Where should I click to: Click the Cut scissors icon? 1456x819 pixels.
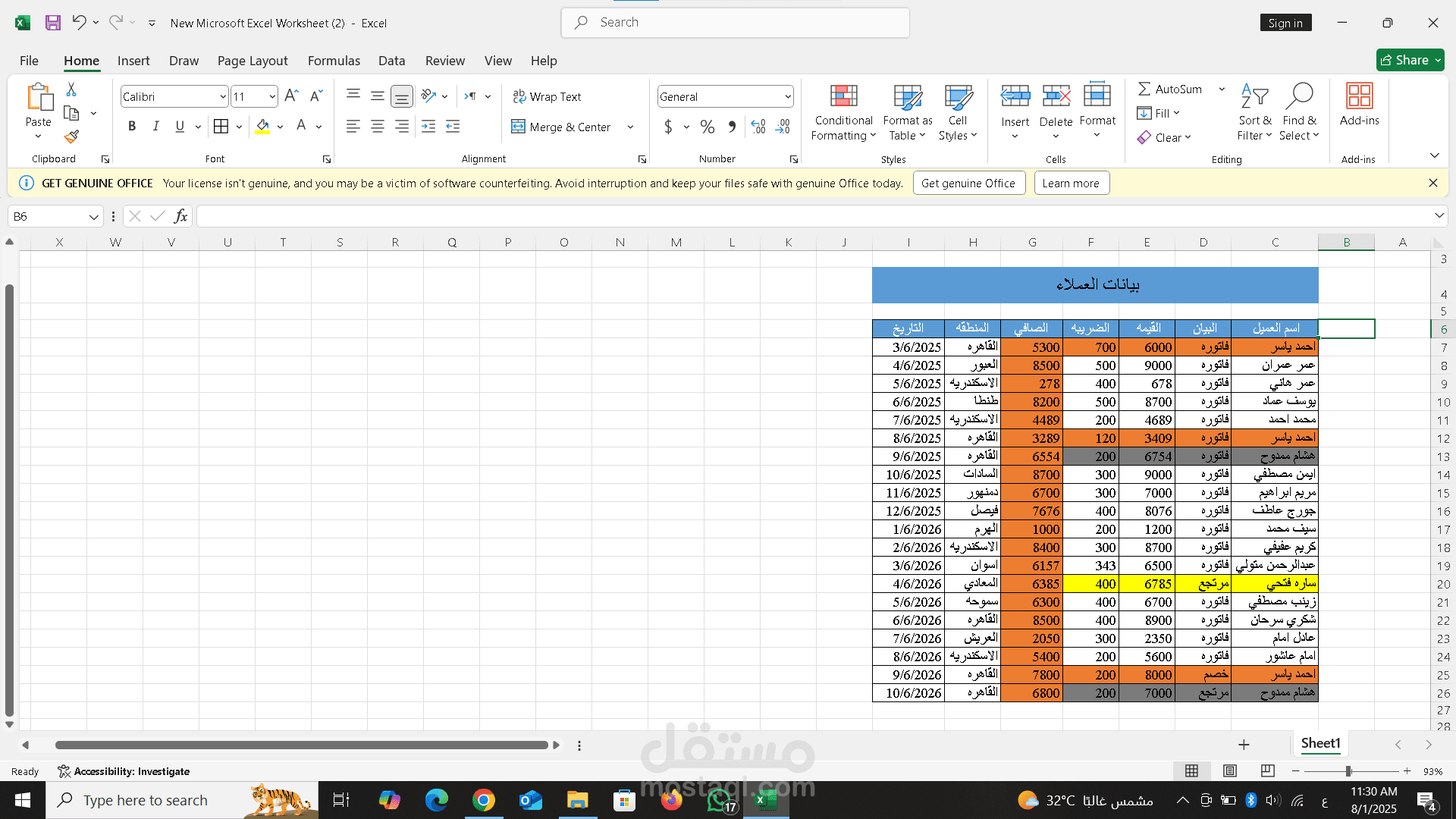71,89
